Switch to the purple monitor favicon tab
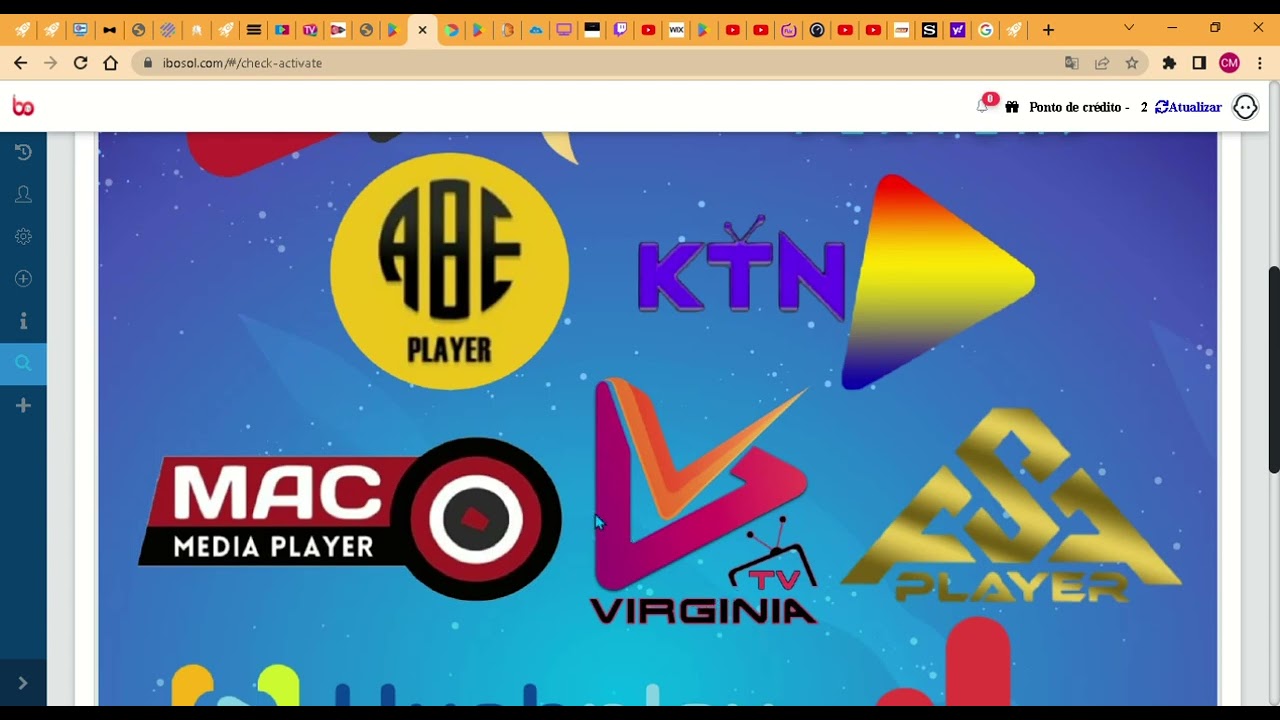The height and width of the screenshot is (720, 1280). tap(564, 30)
